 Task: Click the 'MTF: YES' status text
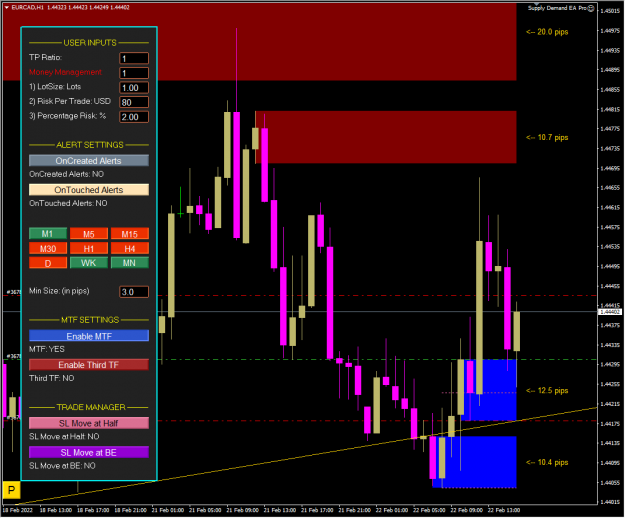click(47, 349)
